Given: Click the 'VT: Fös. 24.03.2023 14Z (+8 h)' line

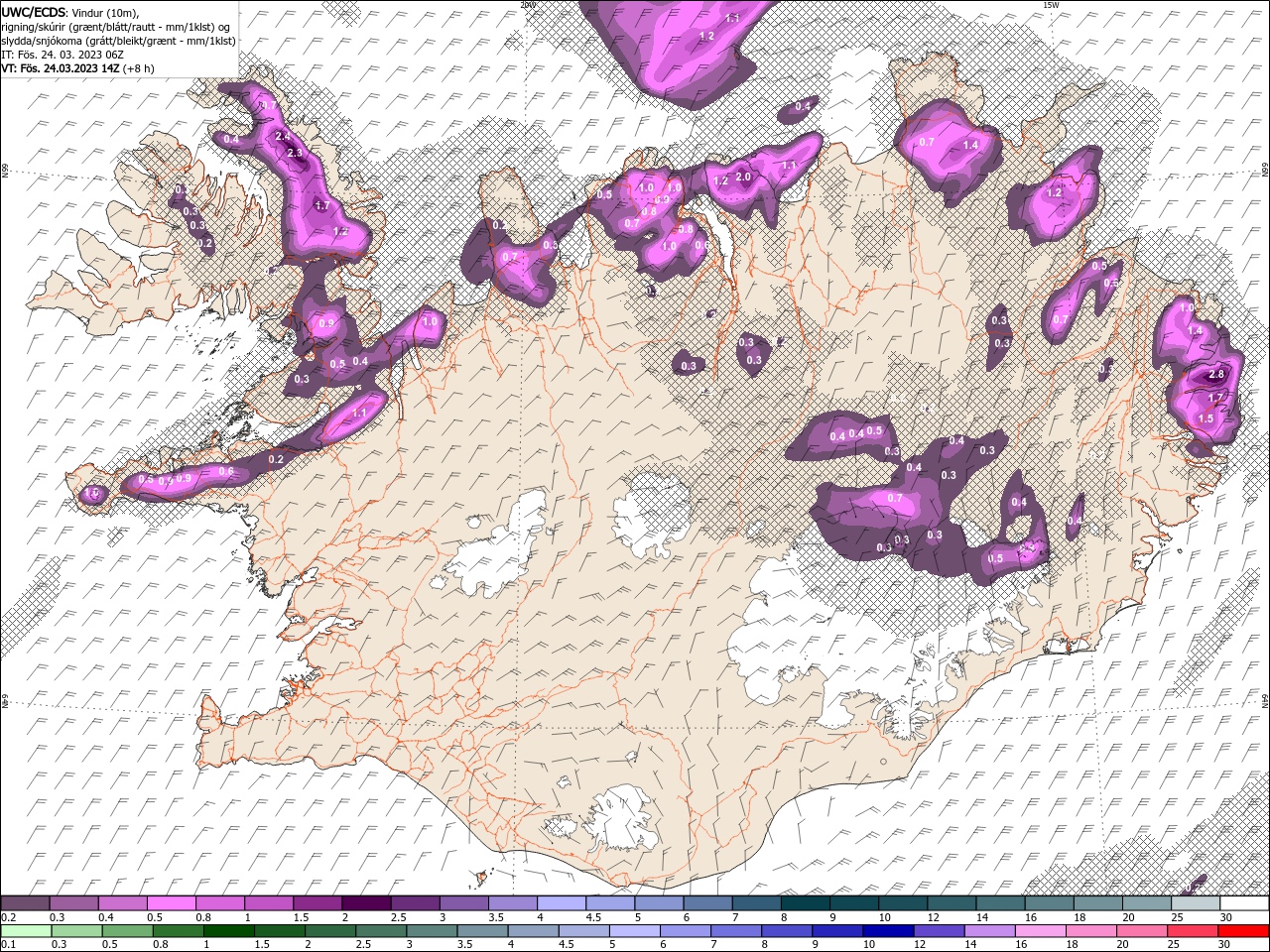Looking at the screenshot, I should pyautogui.click(x=77, y=68).
